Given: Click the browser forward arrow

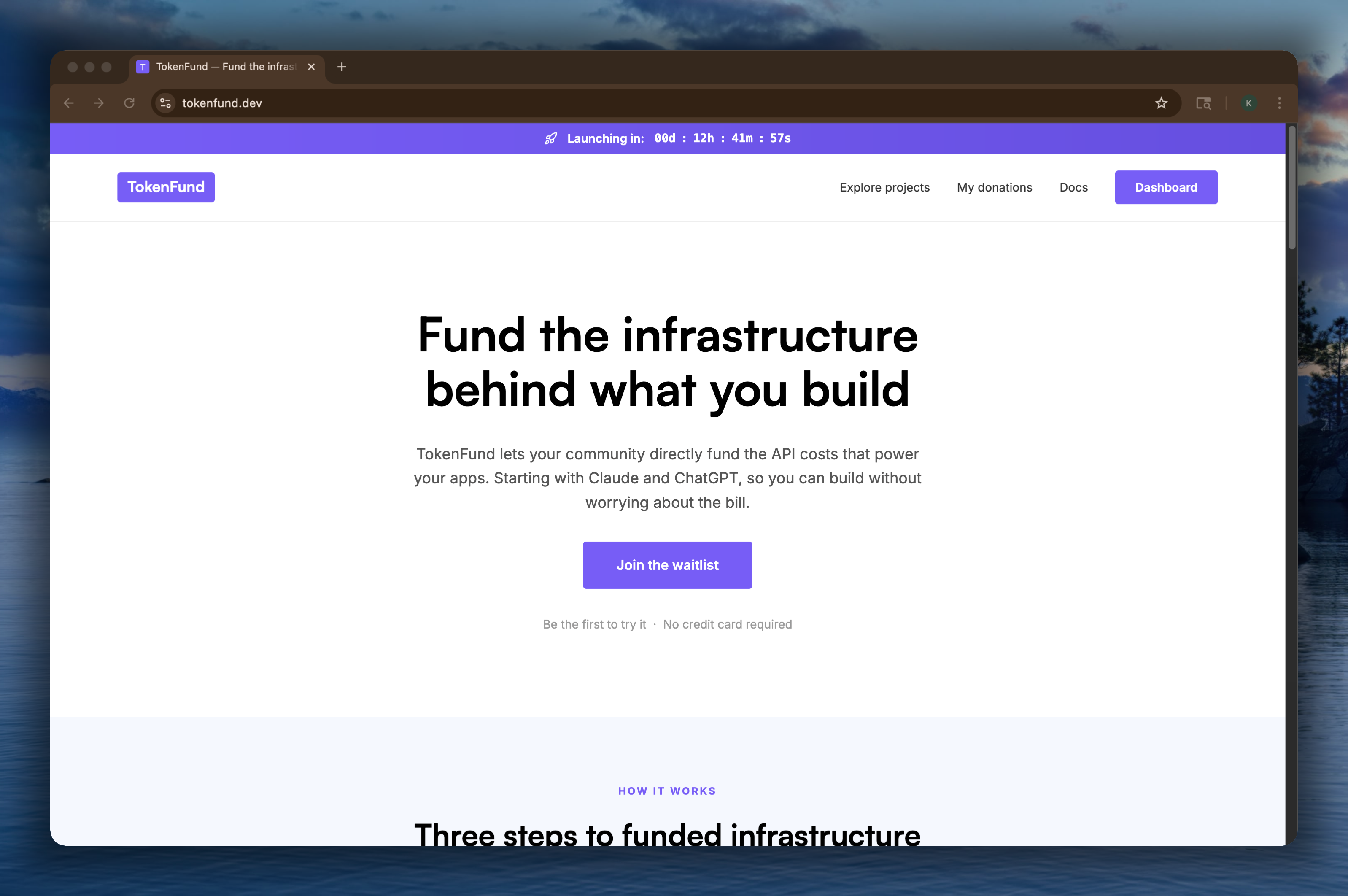Looking at the screenshot, I should (x=100, y=103).
